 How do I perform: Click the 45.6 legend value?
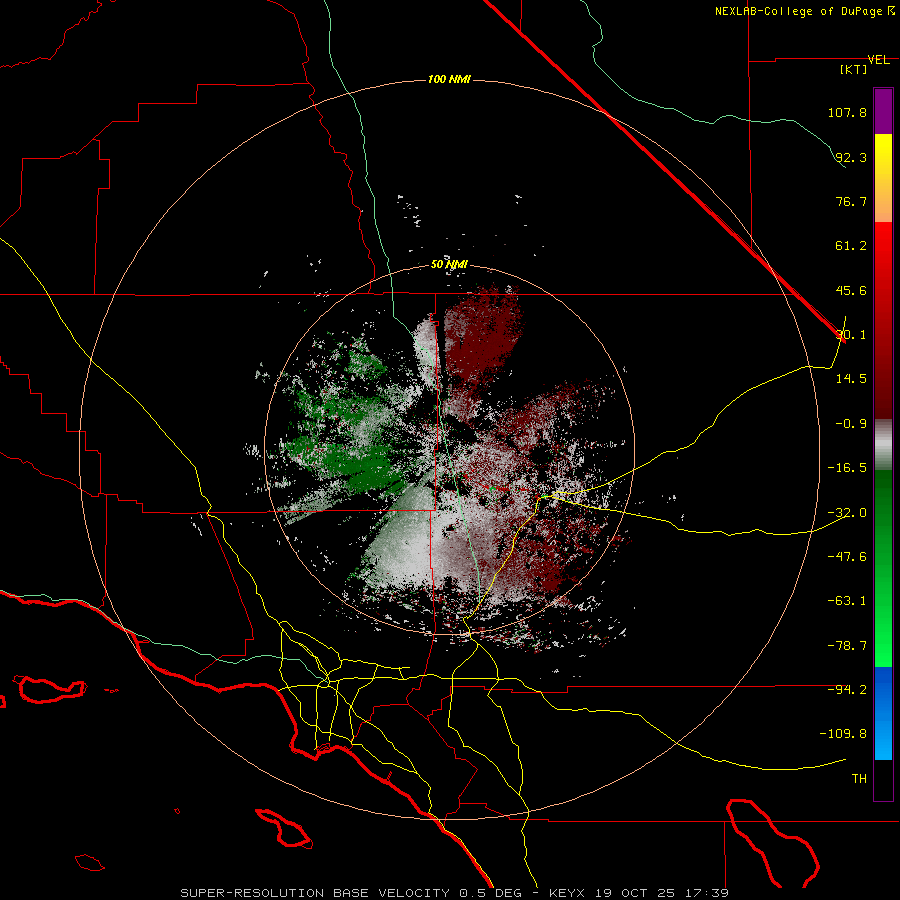tap(851, 290)
